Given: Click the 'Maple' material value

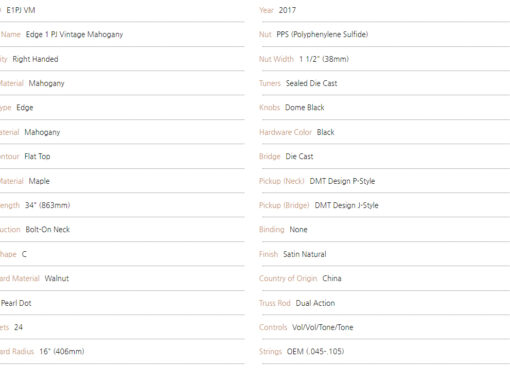Looking at the screenshot, I should point(39,181).
